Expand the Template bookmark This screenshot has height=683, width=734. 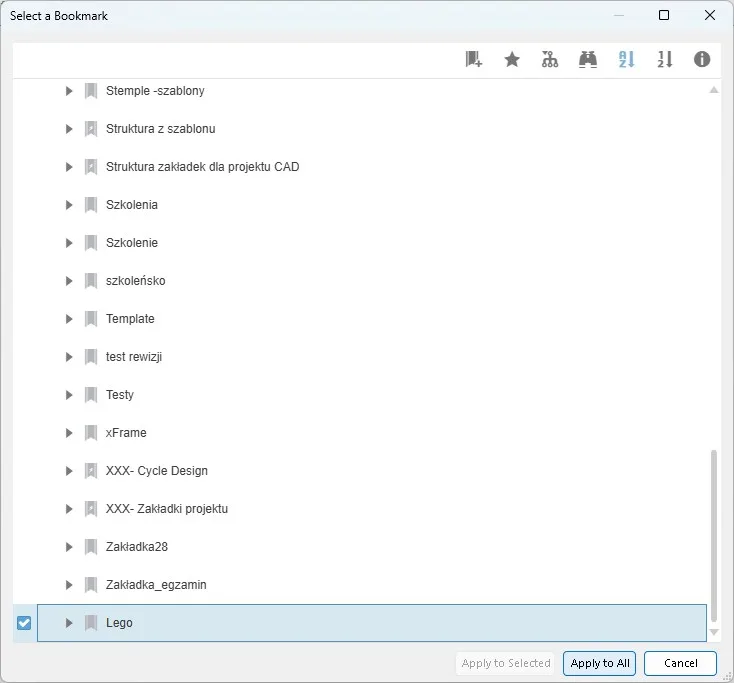tap(69, 319)
